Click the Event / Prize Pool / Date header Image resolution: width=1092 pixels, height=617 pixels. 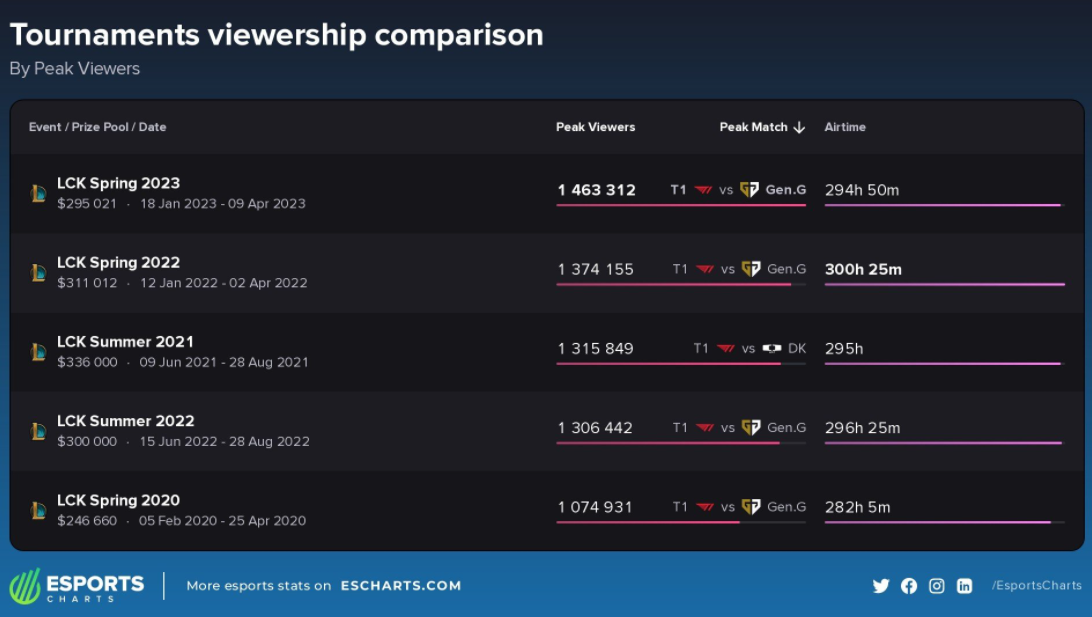[x=98, y=127]
